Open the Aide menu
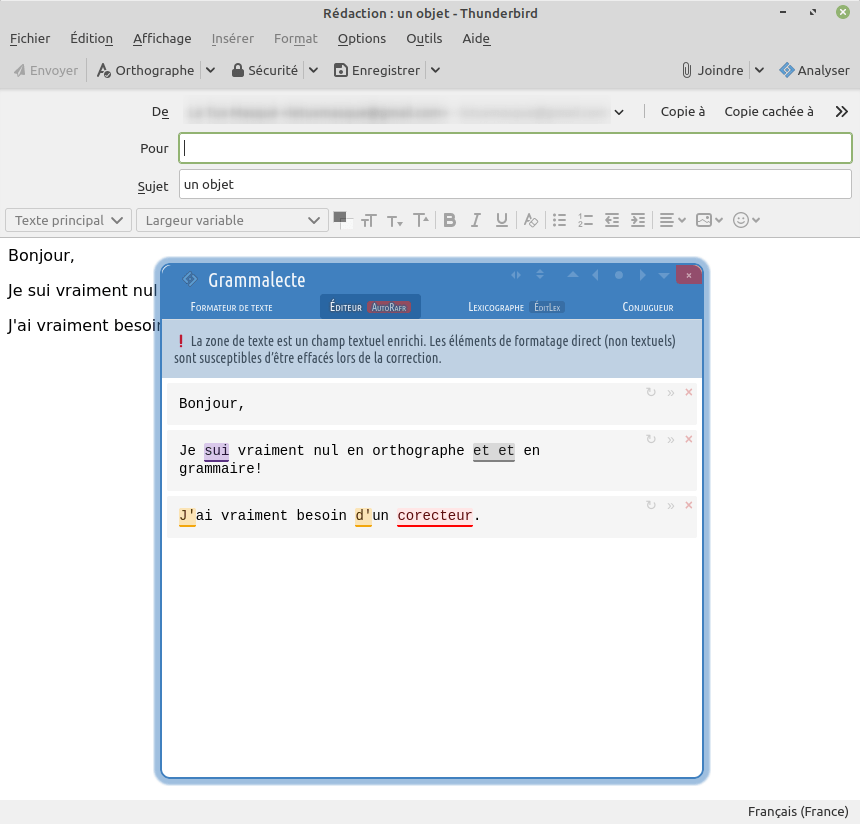 [476, 38]
